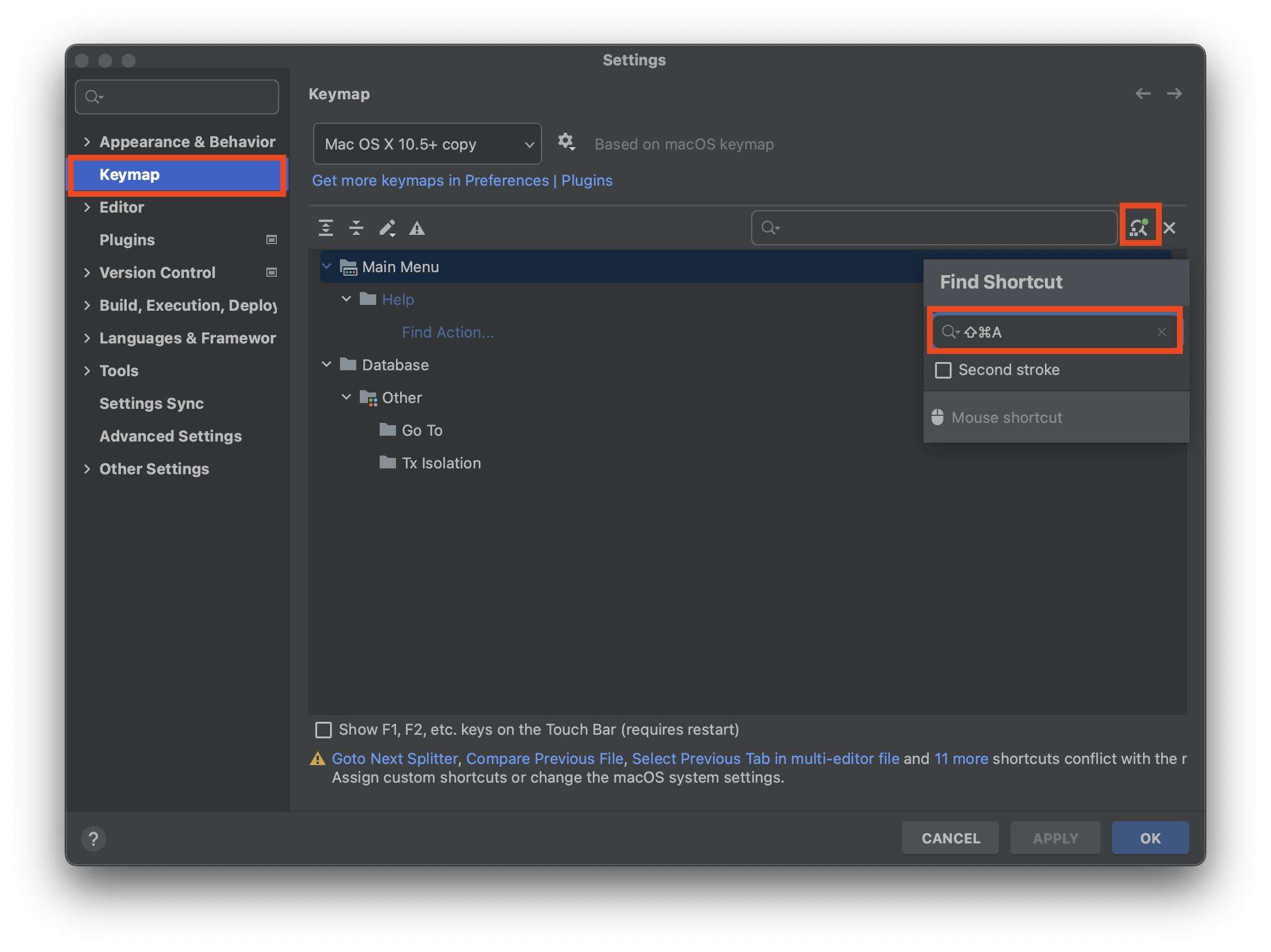Open the Plugins settings page
Viewport: 1271px width, 952px height.
[x=127, y=240]
